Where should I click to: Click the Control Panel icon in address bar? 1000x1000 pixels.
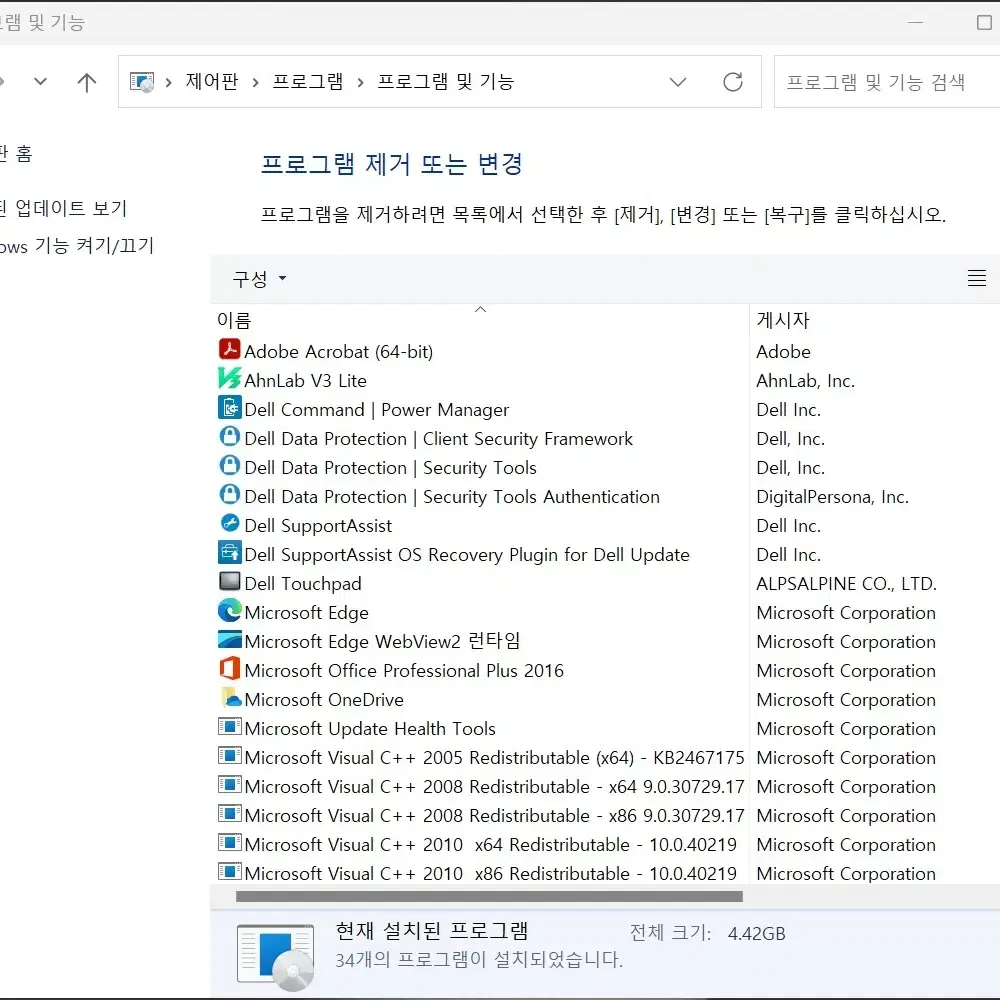(x=142, y=82)
